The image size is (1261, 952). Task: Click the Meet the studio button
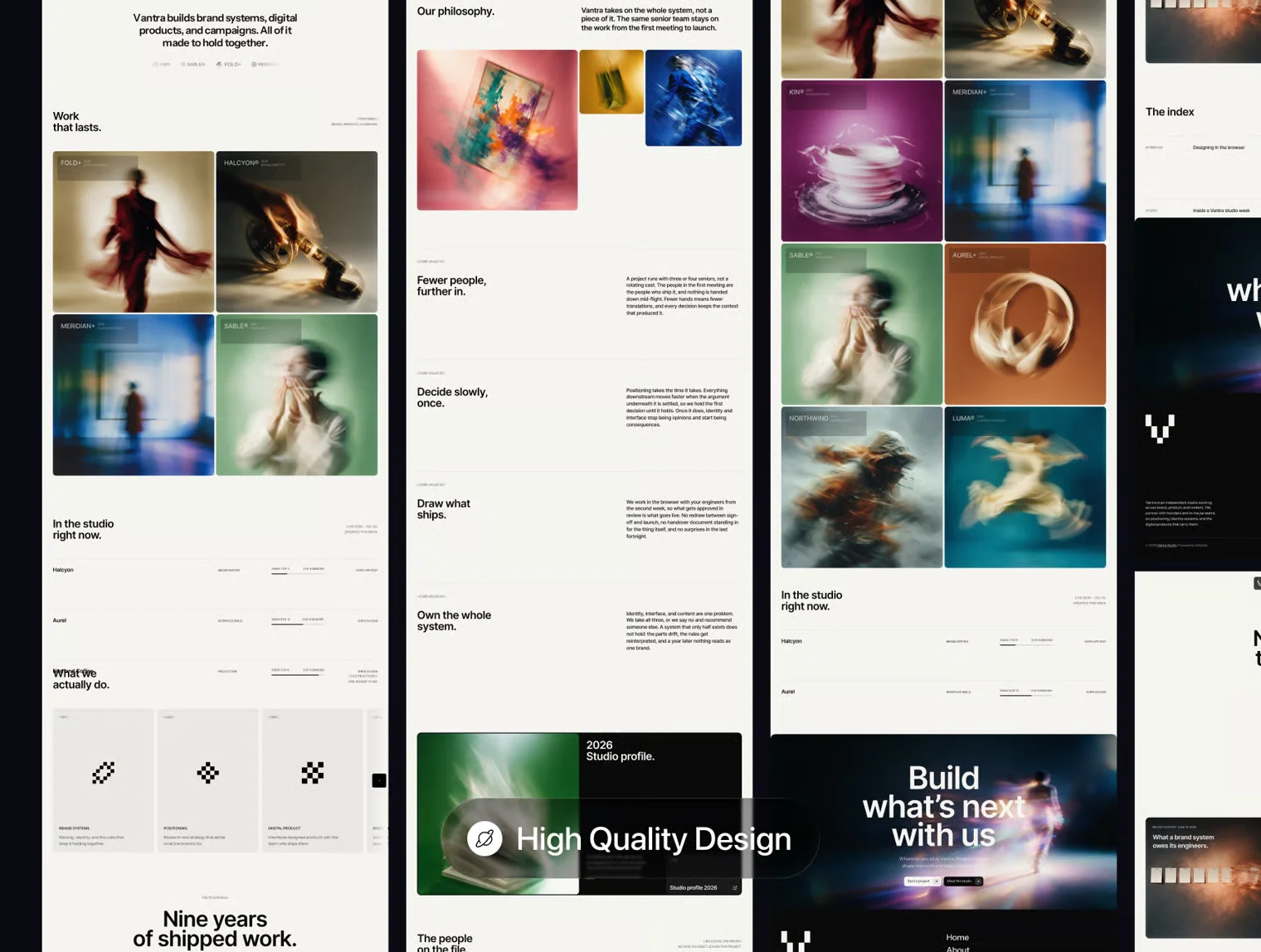tap(963, 882)
